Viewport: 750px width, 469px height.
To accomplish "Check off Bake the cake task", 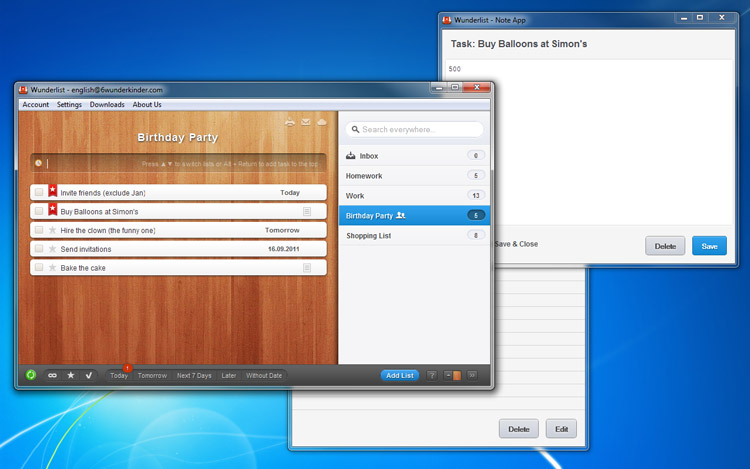I will tap(39, 267).
